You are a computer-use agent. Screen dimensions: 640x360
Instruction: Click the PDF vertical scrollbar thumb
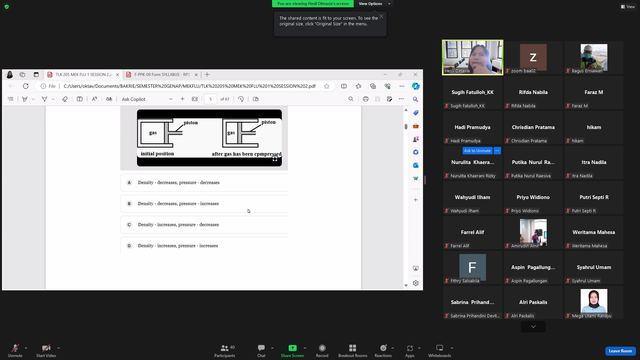406,127
